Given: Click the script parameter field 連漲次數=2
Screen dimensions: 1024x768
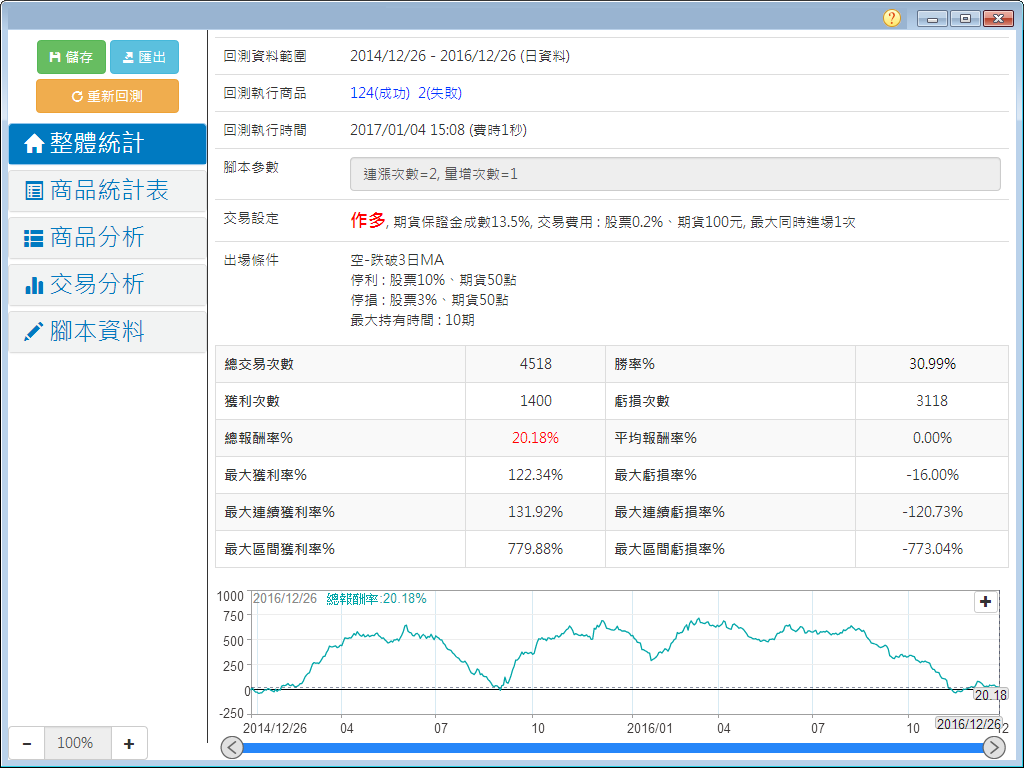Looking at the screenshot, I should point(675,174).
